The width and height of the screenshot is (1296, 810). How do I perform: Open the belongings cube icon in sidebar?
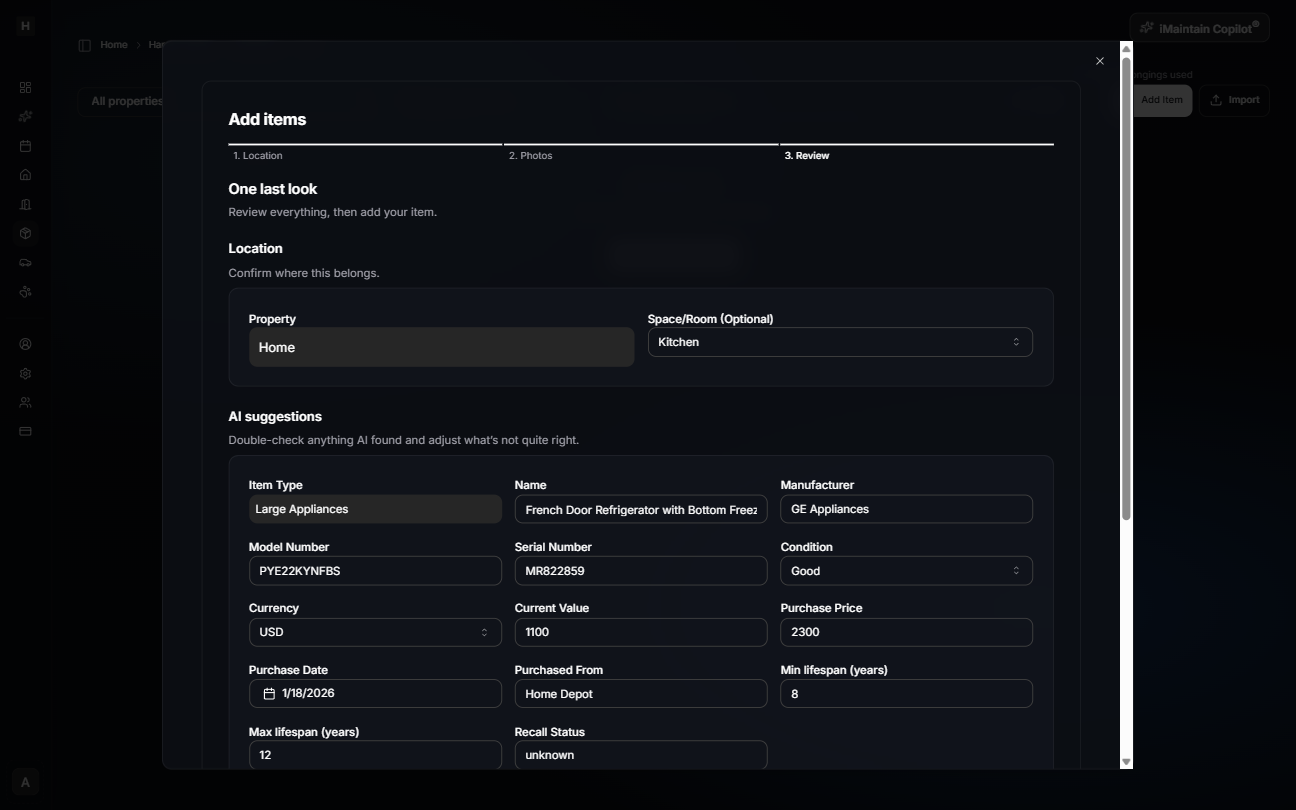(25, 232)
